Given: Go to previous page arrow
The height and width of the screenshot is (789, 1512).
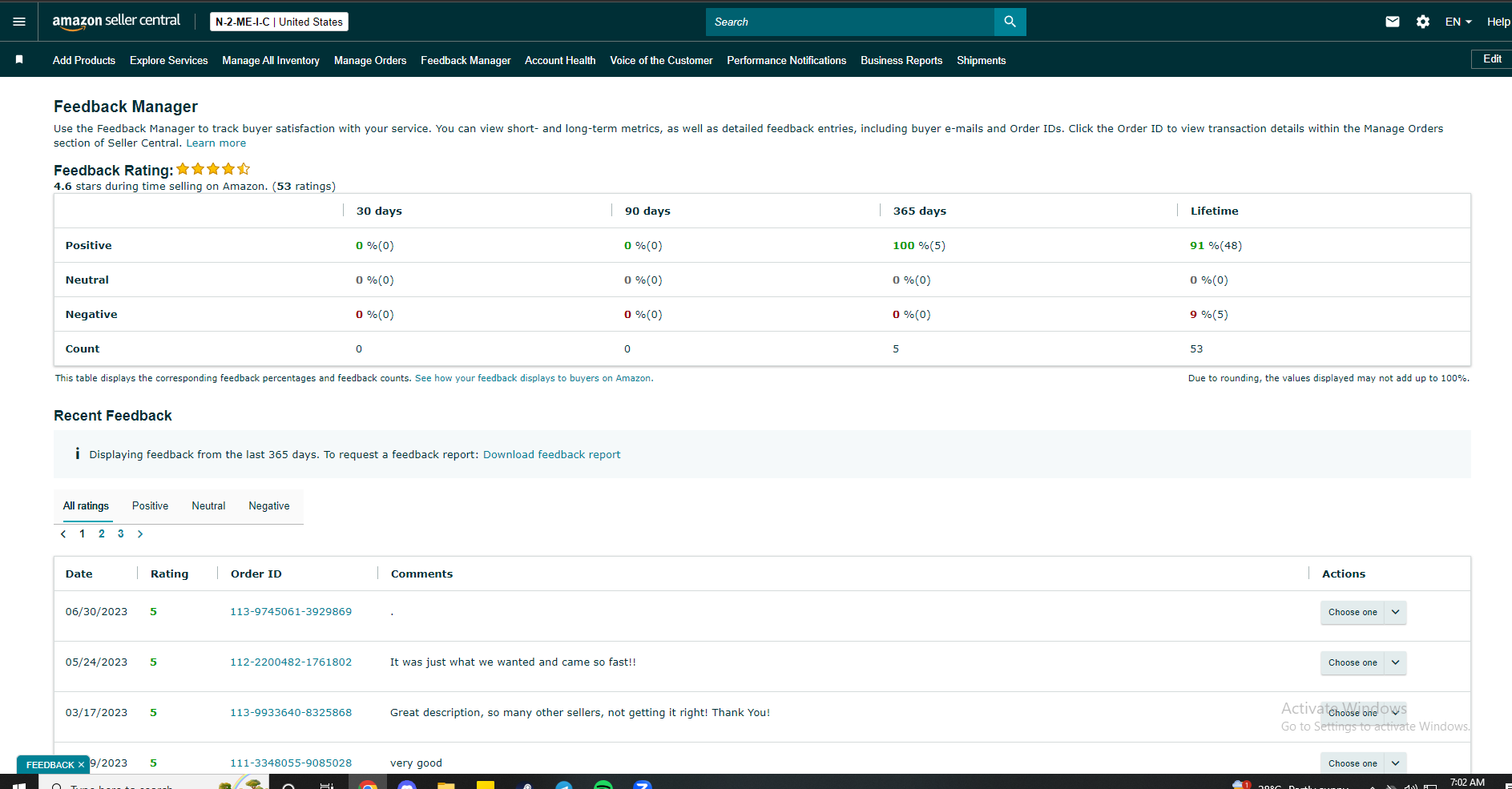Looking at the screenshot, I should 63,533.
